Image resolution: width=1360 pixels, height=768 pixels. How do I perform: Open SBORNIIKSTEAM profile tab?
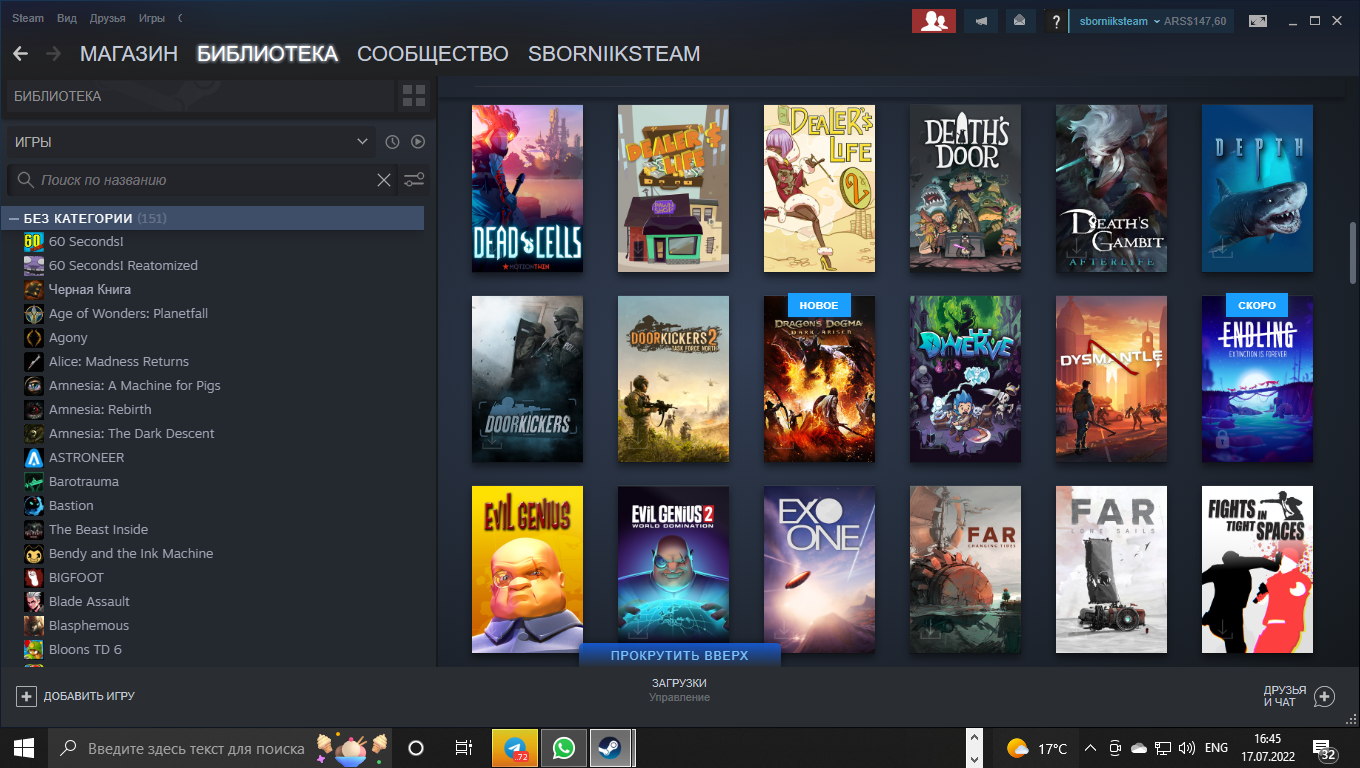point(614,54)
